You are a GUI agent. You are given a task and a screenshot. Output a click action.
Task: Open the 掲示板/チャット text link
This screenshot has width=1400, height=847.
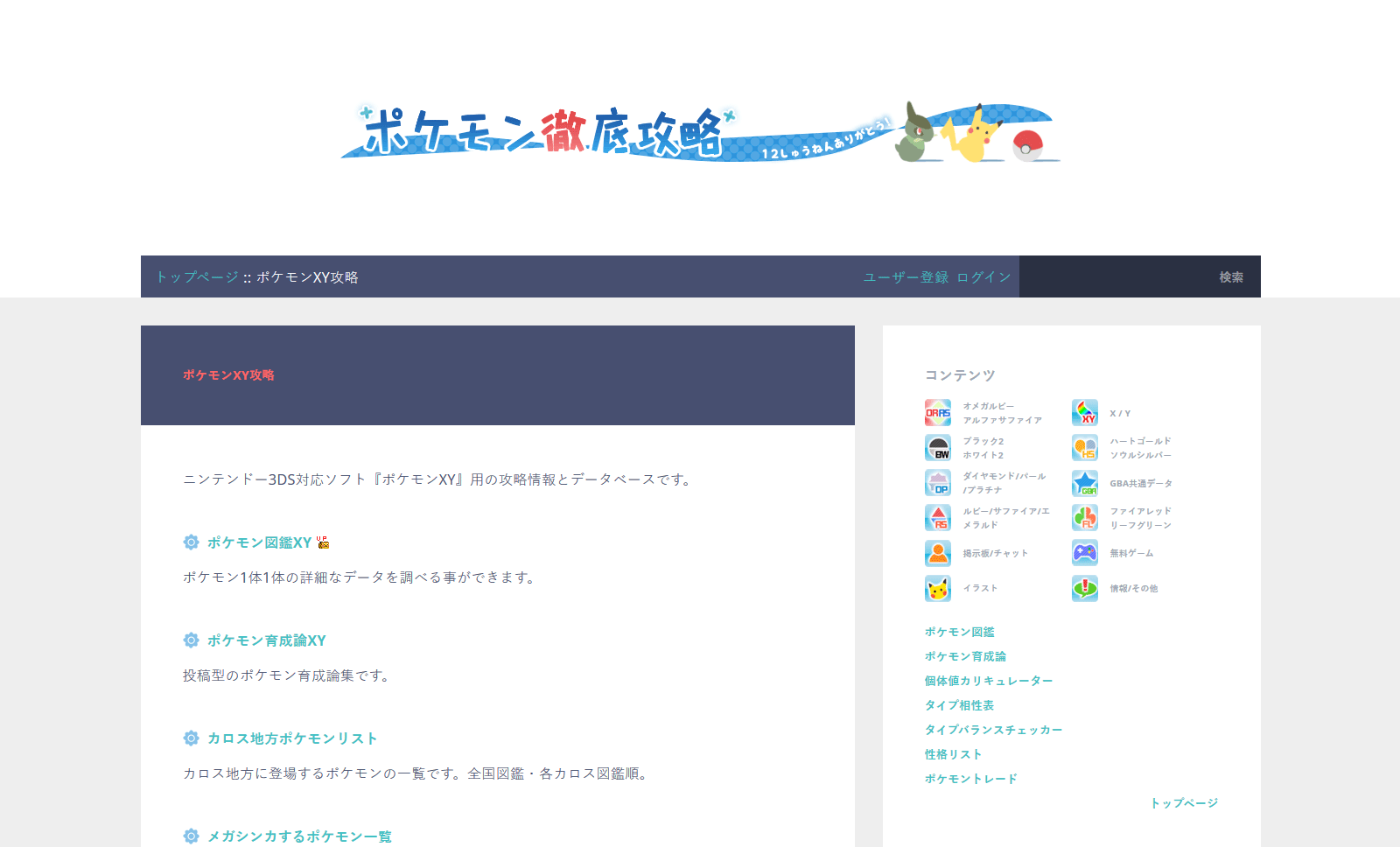coord(996,553)
